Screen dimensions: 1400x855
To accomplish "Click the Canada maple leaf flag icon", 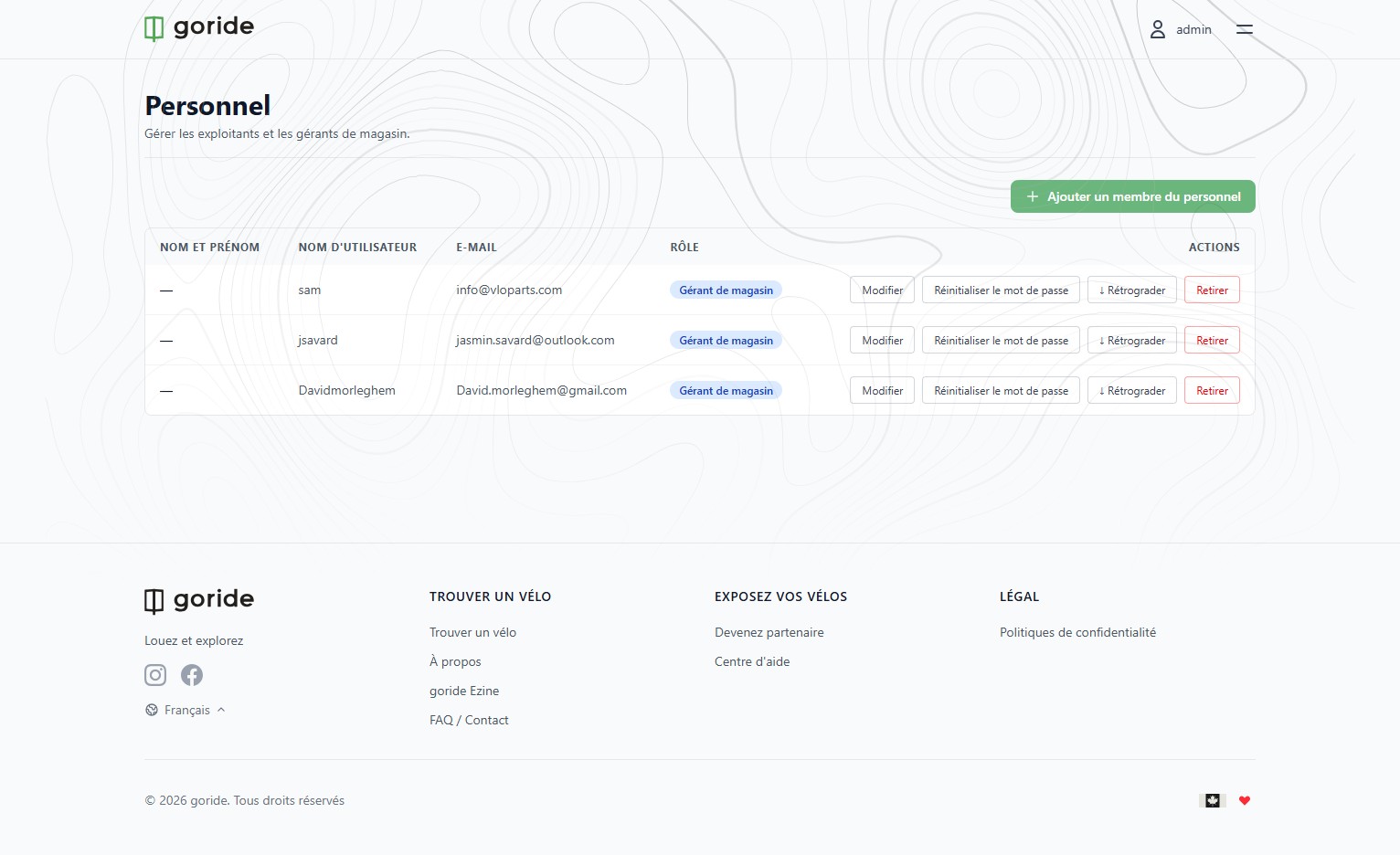I will click(1213, 800).
